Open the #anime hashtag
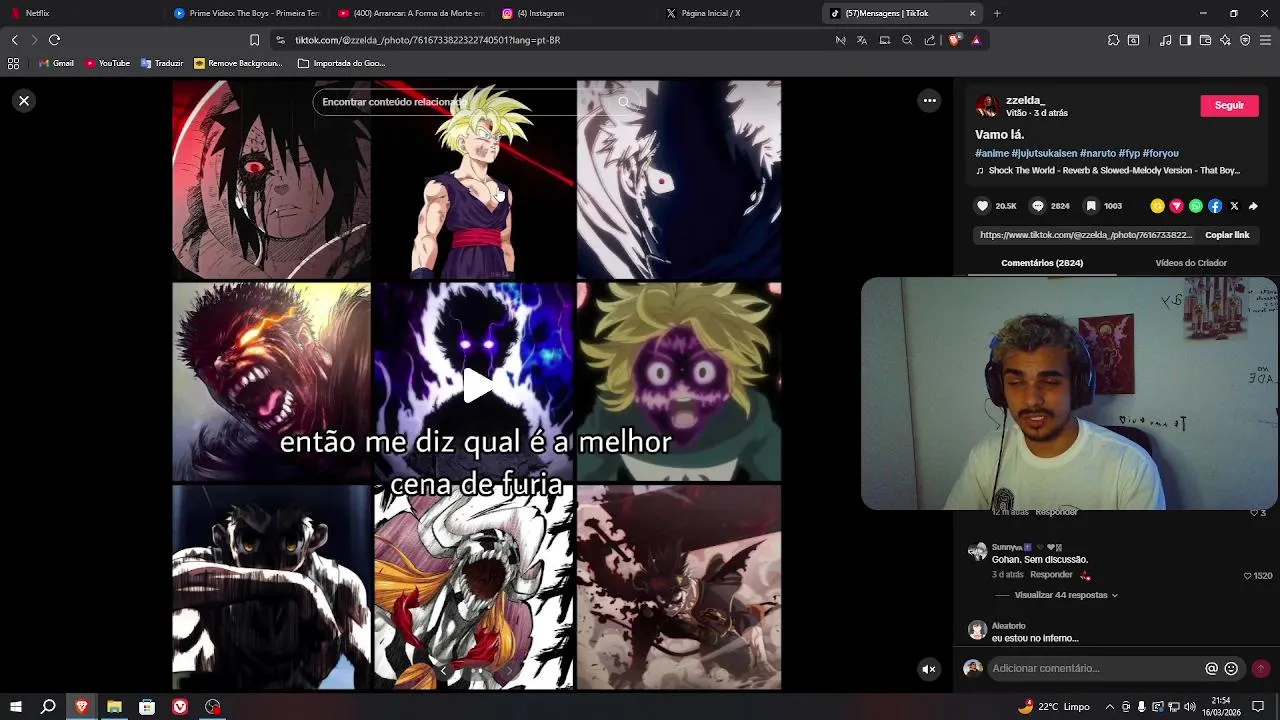 pyautogui.click(x=992, y=154)
